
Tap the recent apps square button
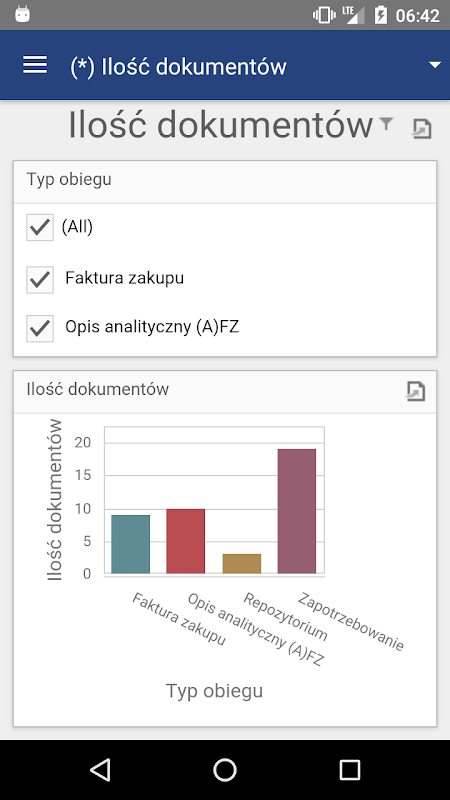click(x=349, y=769)
